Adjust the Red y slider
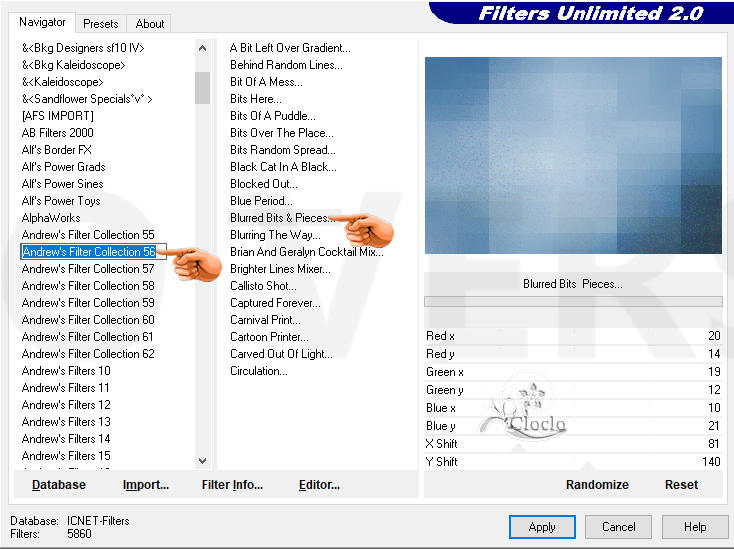The image size is (734, 549). coord(573,354)
